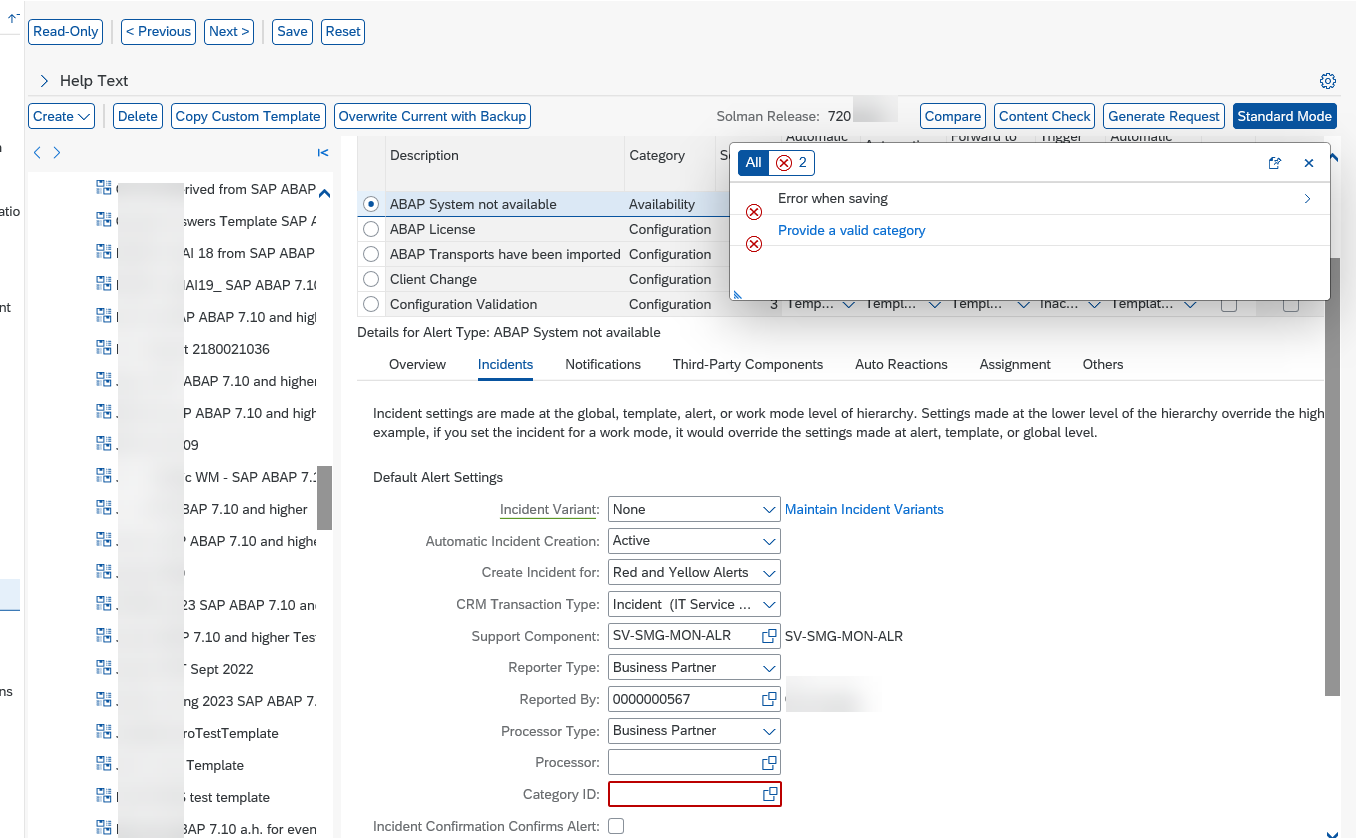
Task: Open the Processor Type dropdown
Action: (x=769, y=731)
